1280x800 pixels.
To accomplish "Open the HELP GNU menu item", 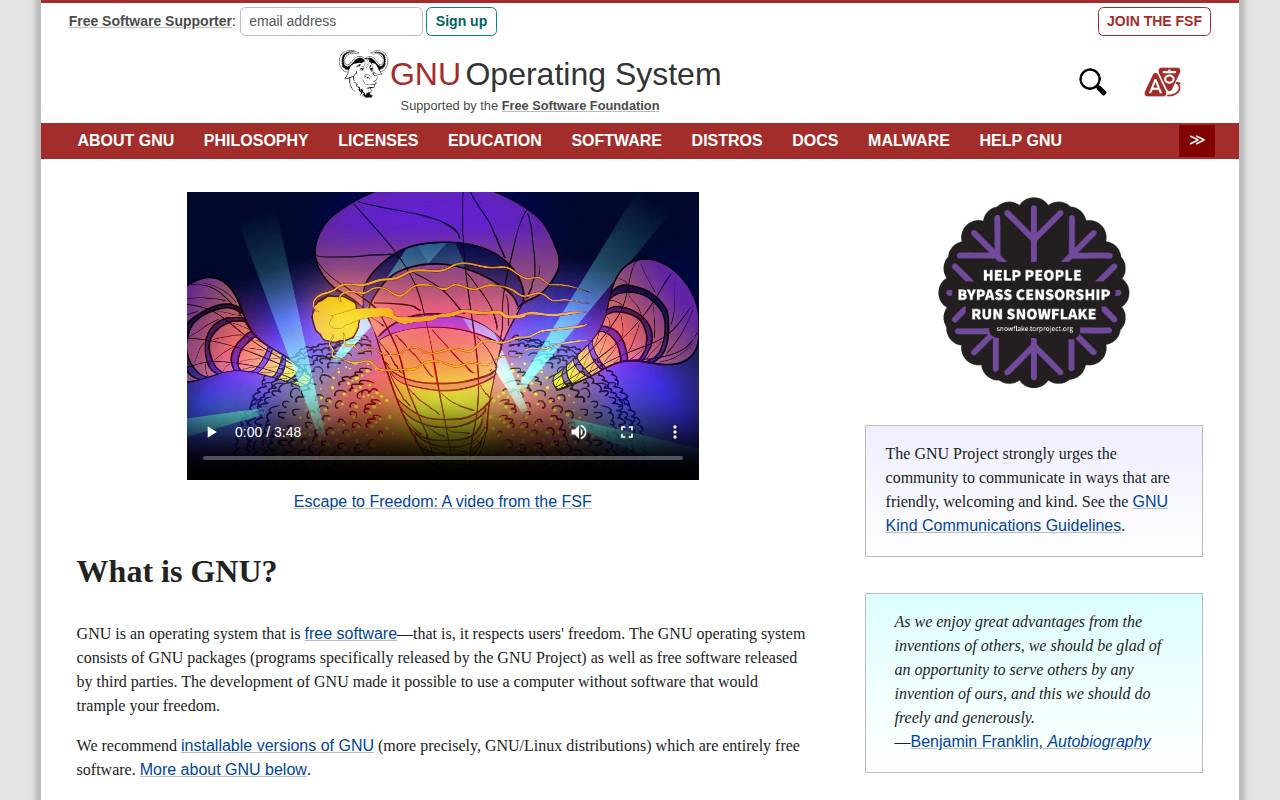I will (x=1020, y=141).
